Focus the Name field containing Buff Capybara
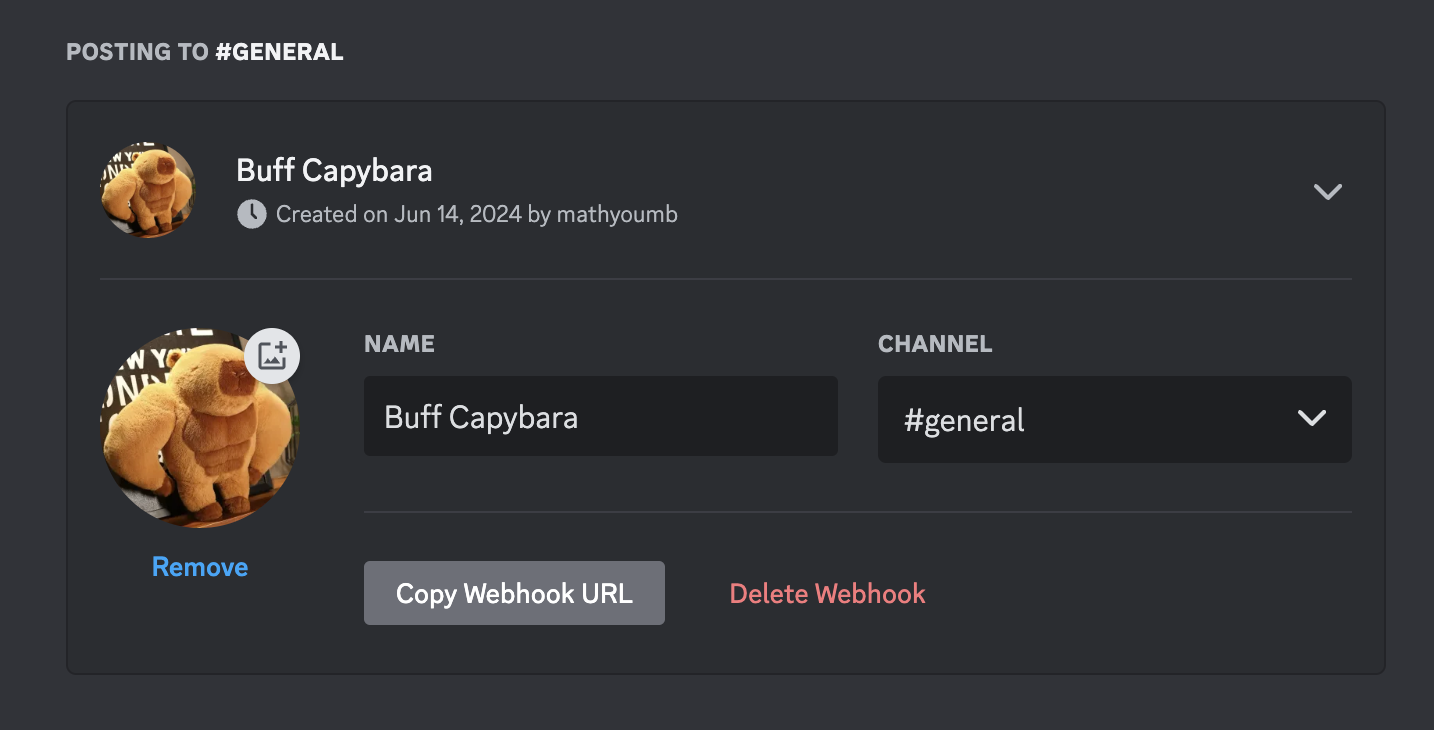The width and height of the screenshot is (1434, 730). pos(600,416)
